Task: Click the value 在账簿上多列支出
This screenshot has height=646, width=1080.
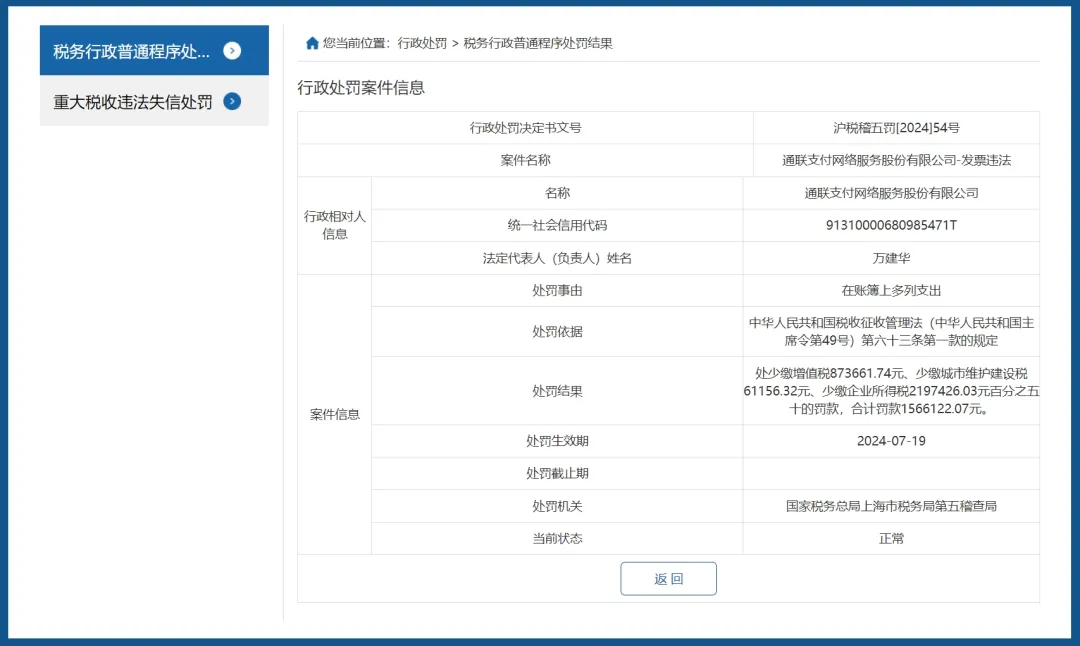Action: pos(891,291)
